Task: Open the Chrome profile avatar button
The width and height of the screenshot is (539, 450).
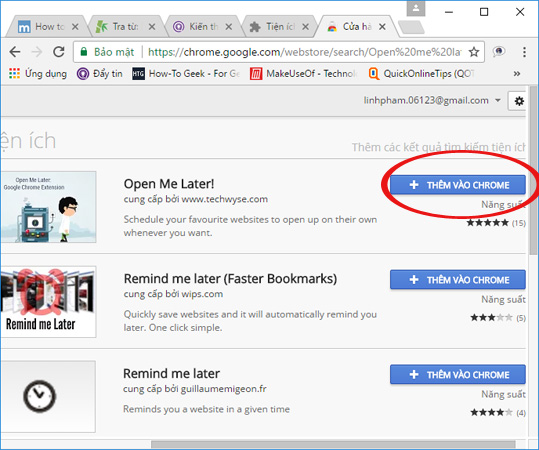Action: pos(416,8)
